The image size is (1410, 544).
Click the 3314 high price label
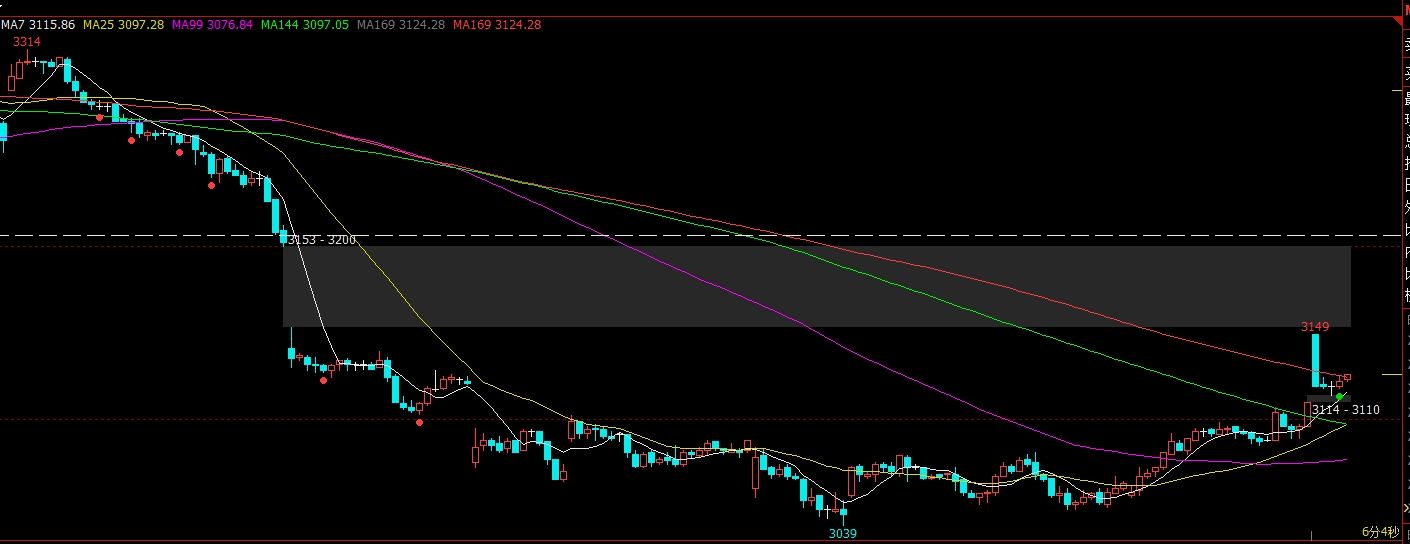[x=27, y=42]
